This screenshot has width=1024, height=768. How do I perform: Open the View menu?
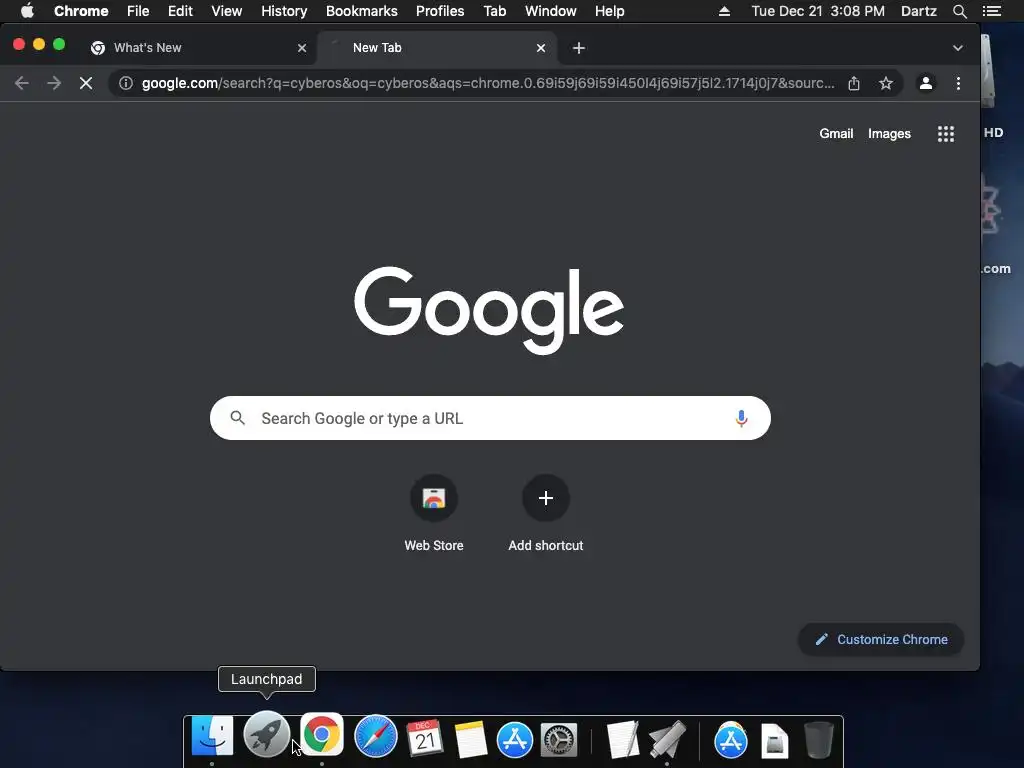227,11
